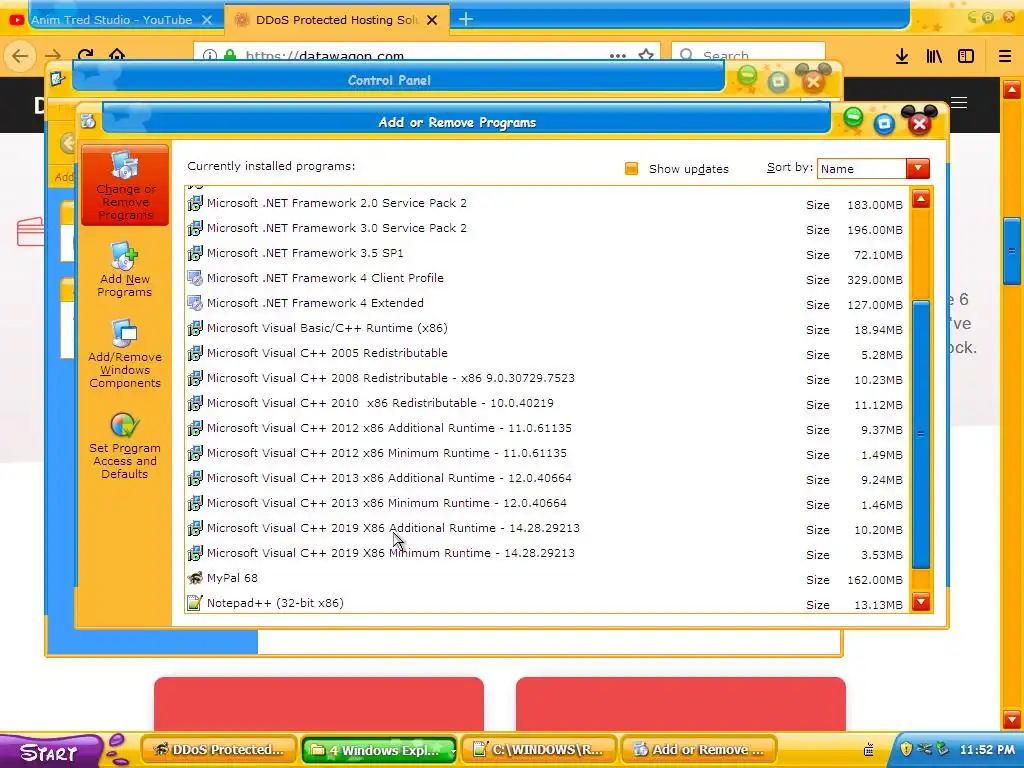1024x768 pixels.
Task: Click the 11:52 PM system clock
Action: pos(987,750)
